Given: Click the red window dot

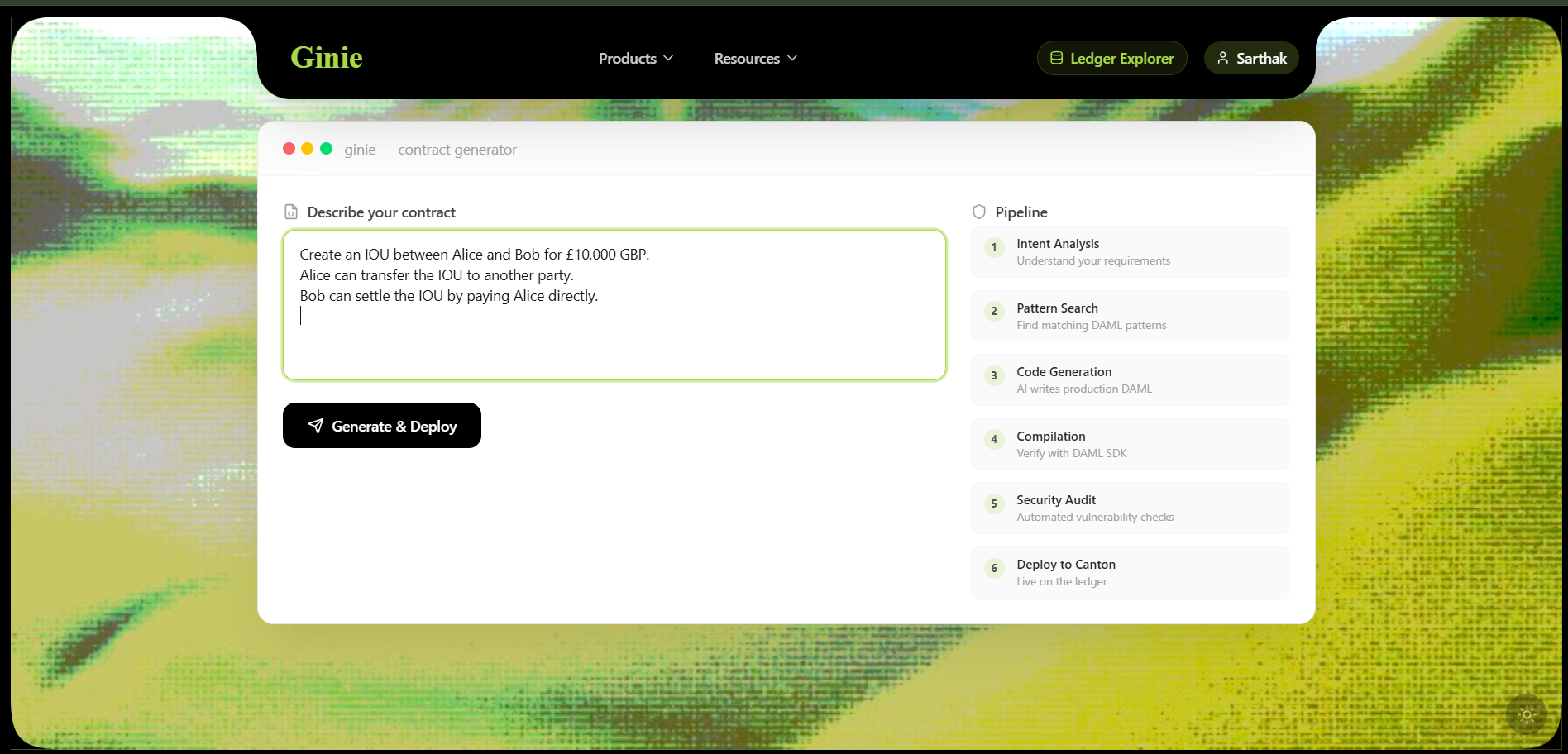Looking at the screenshot, I should coord(289,149).
